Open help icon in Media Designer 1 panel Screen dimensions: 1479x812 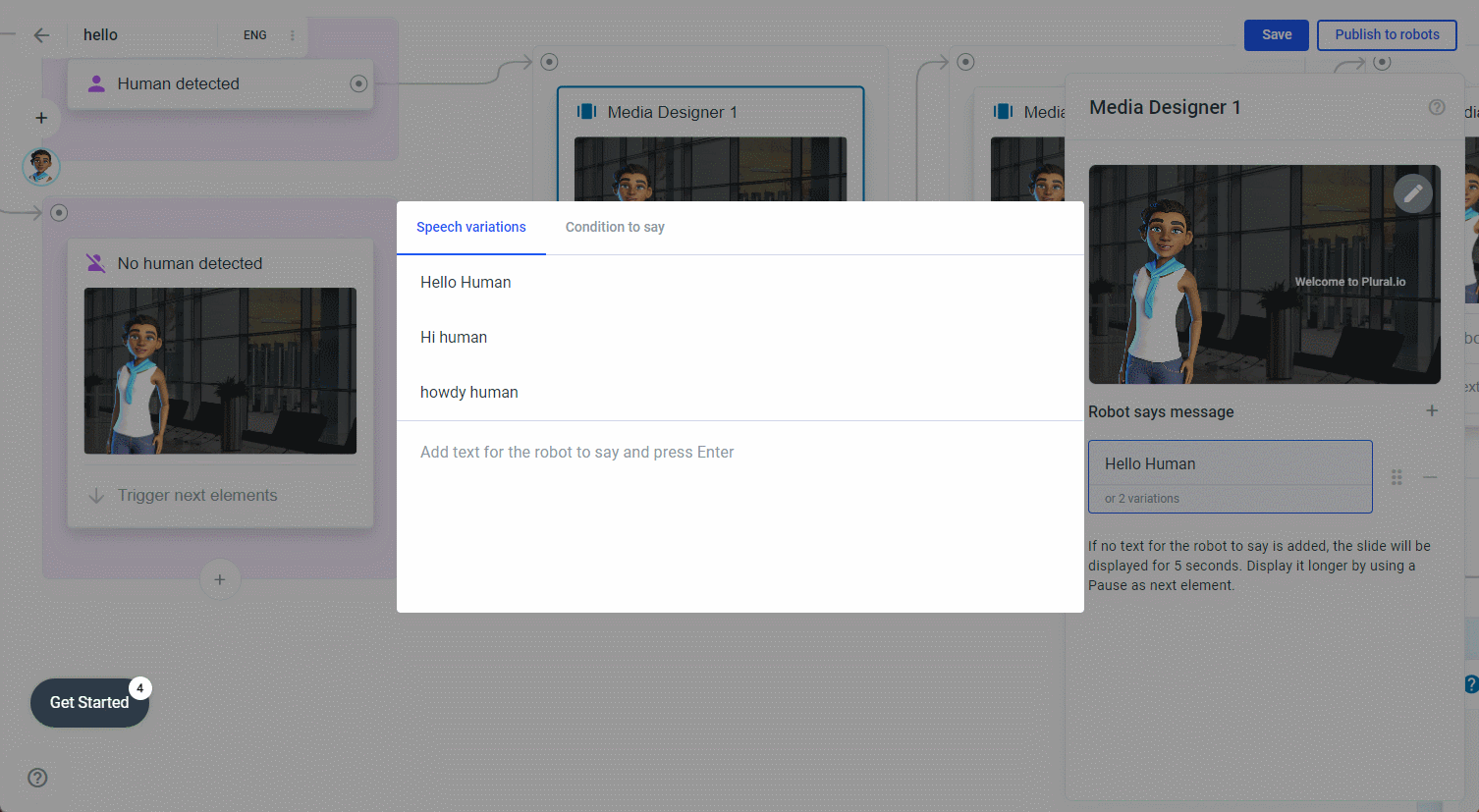pos(1437,107)
